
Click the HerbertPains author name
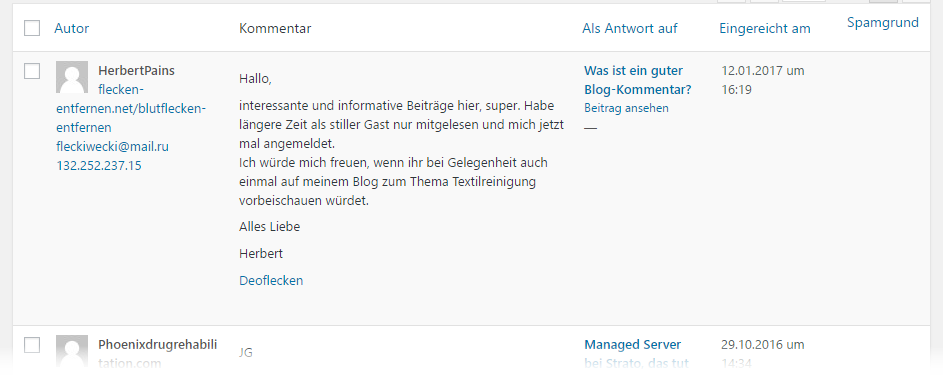click(137, 70)
